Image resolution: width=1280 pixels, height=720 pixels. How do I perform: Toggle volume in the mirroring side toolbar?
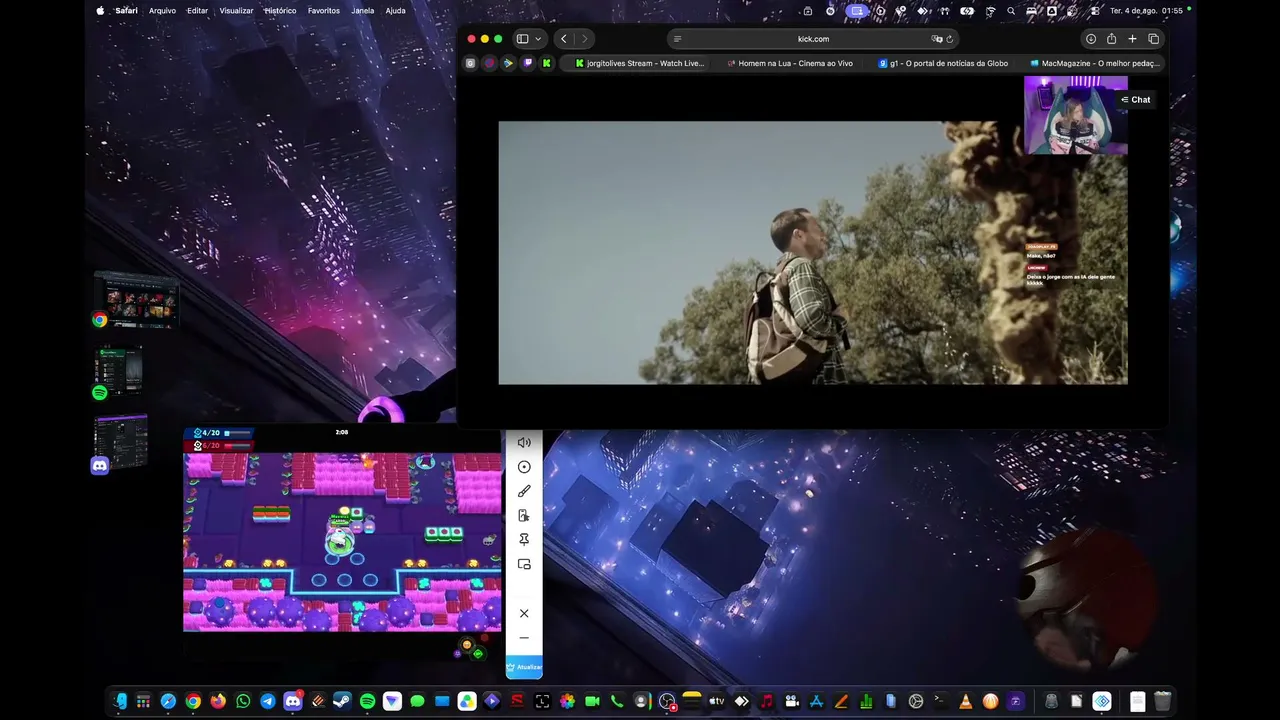[524, 442]
